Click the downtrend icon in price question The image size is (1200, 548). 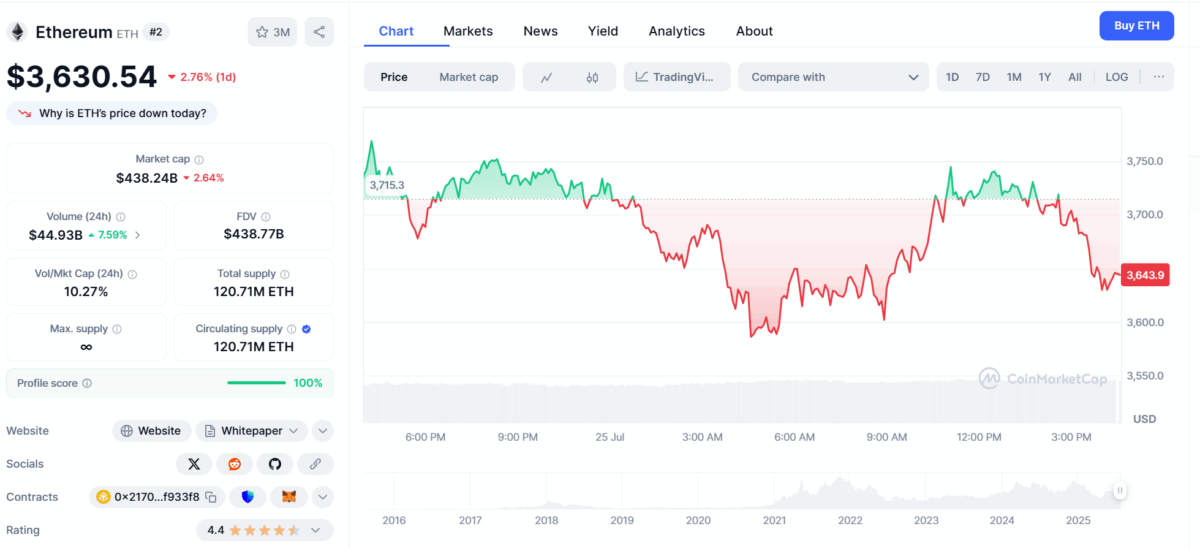tap(25, 114)
